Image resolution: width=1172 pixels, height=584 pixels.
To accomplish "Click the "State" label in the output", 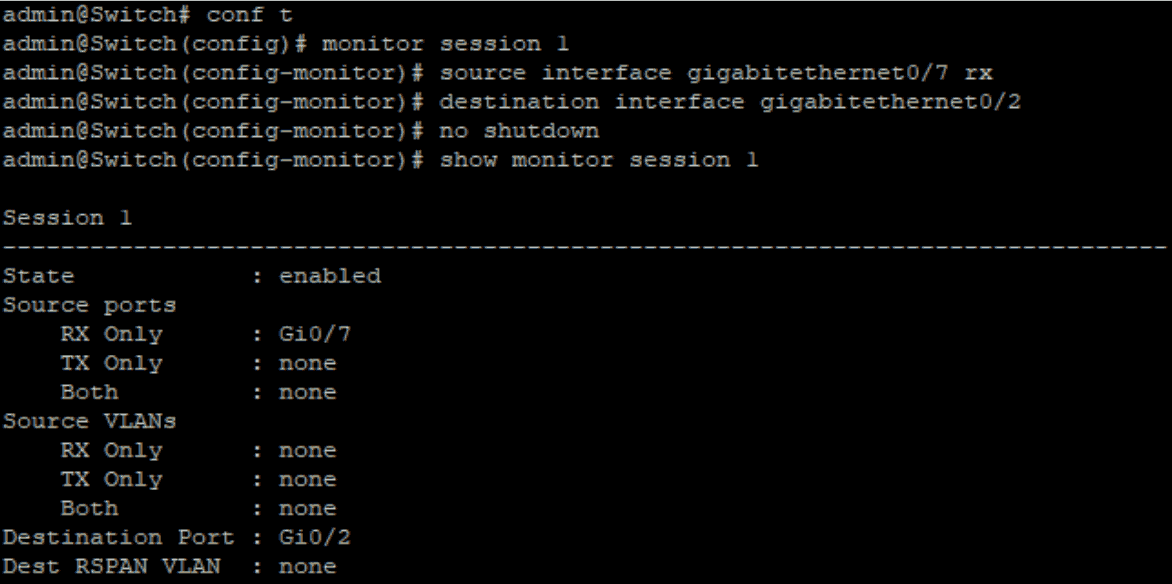I will tap(29, 276).
